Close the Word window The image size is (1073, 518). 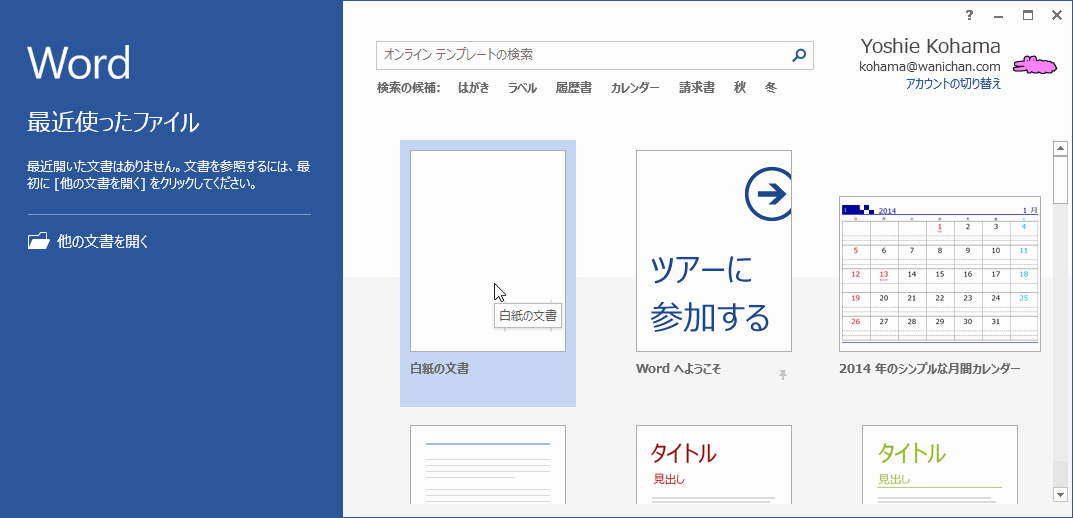pos(1057,15)
